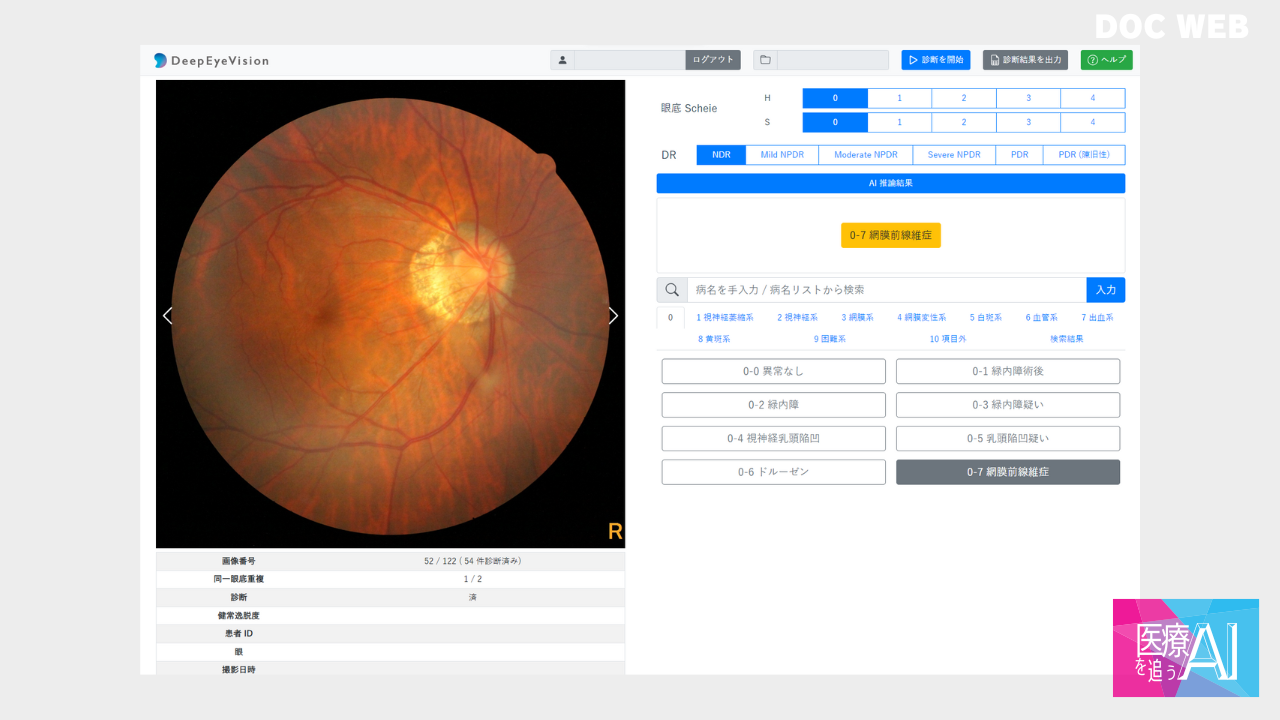Click the 健常逸脱度 row label
Image resolution: width=1280 pixels, height=720 pixels.
click(239, 615)
